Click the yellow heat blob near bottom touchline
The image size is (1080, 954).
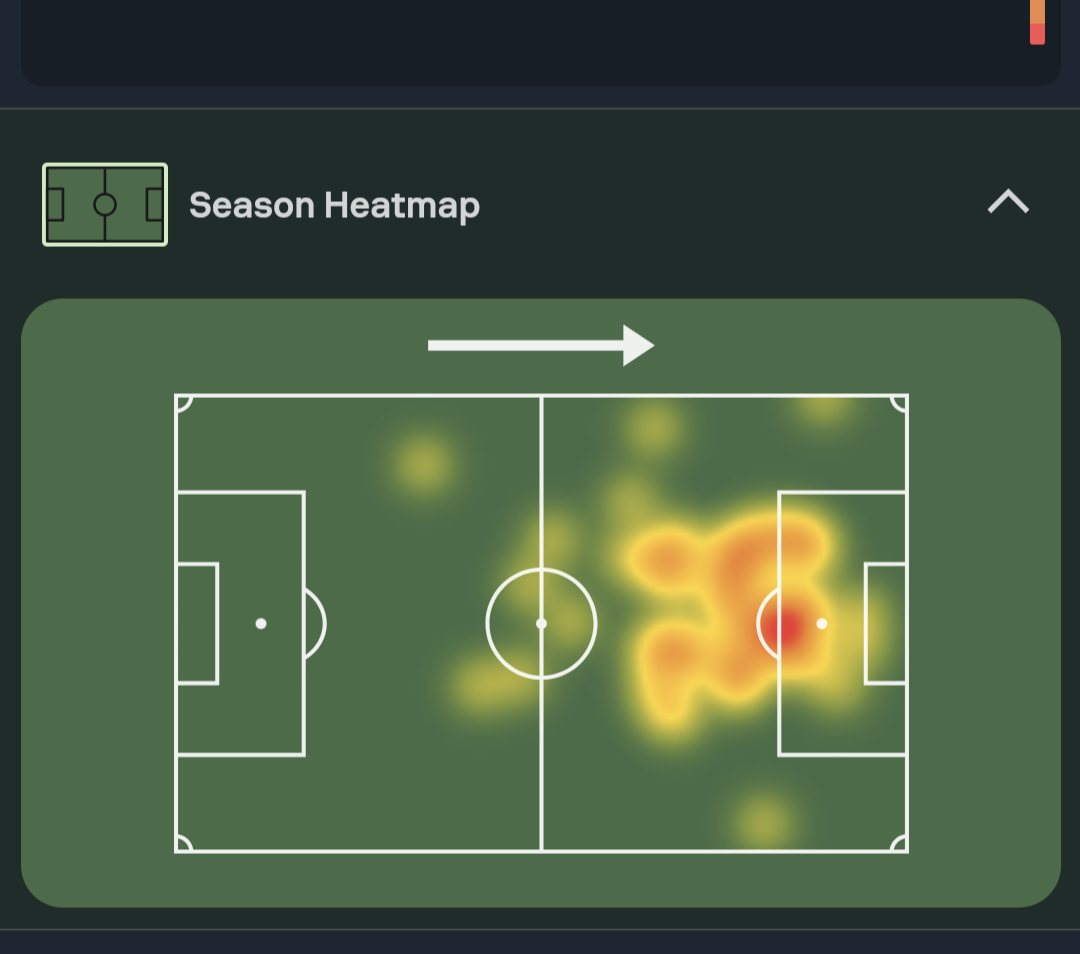point(764,820)
